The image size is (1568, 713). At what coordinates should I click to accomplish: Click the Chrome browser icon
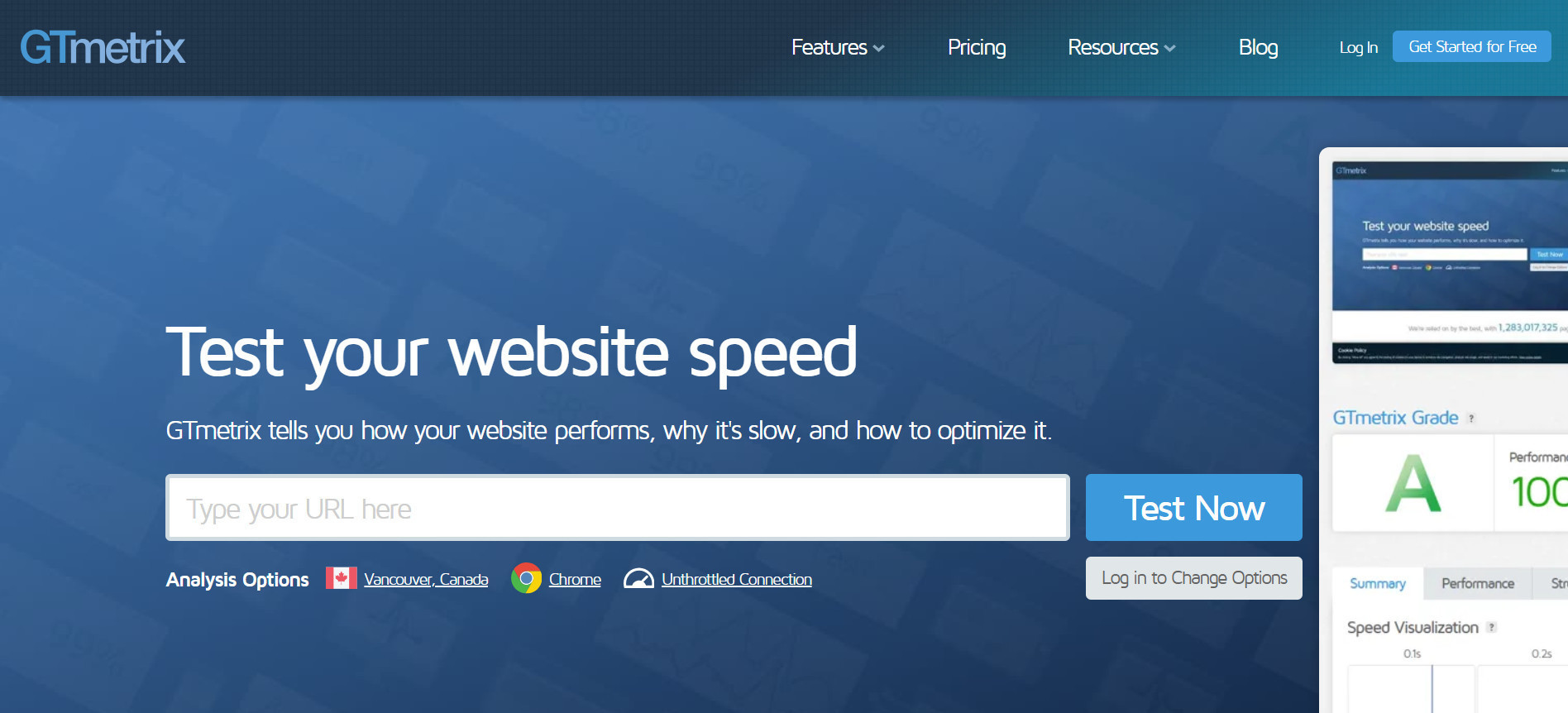pos(526,578)
